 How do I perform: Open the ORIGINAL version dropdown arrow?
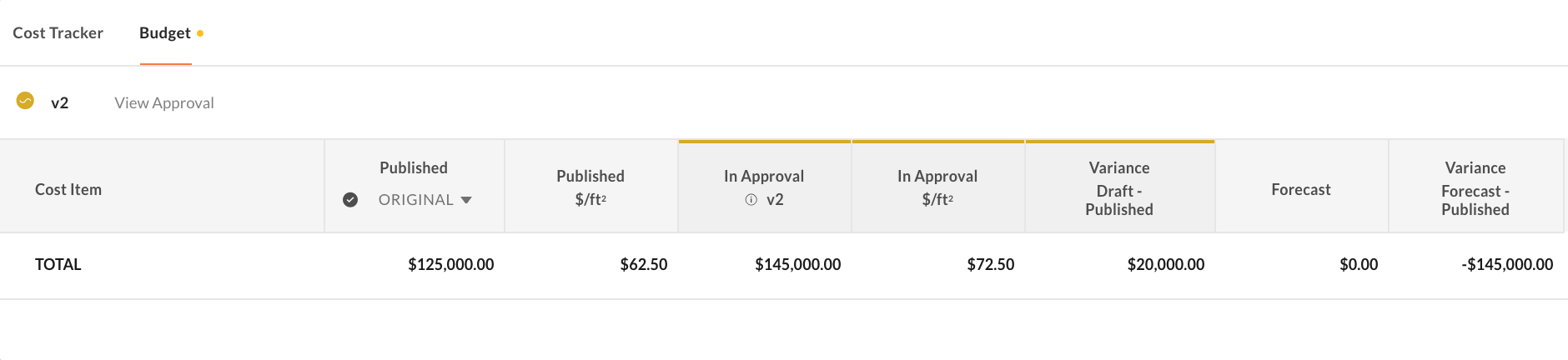[466, 200]
